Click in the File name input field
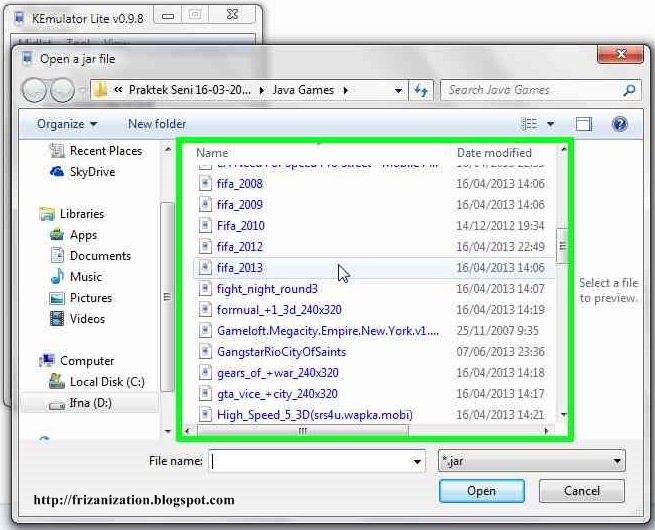Screen dimensions: 655x530 tap(310, 462)
